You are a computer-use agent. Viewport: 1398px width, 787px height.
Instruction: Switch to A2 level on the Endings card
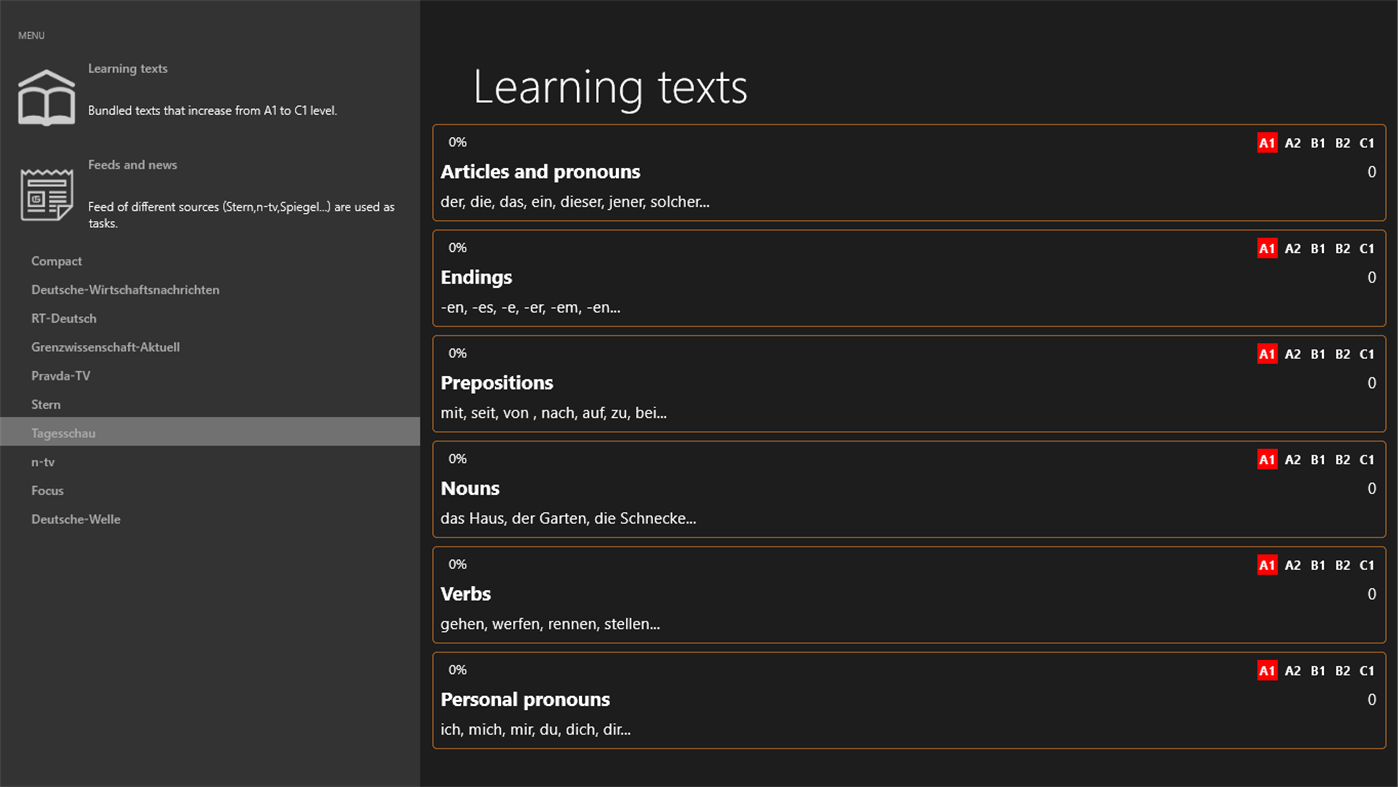coord(1292,247)
